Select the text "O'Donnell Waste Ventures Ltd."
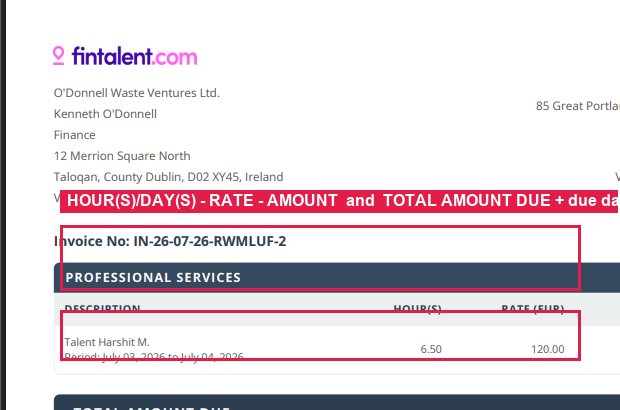The width and height of the screenshot is (620, 410). point(137,93)
